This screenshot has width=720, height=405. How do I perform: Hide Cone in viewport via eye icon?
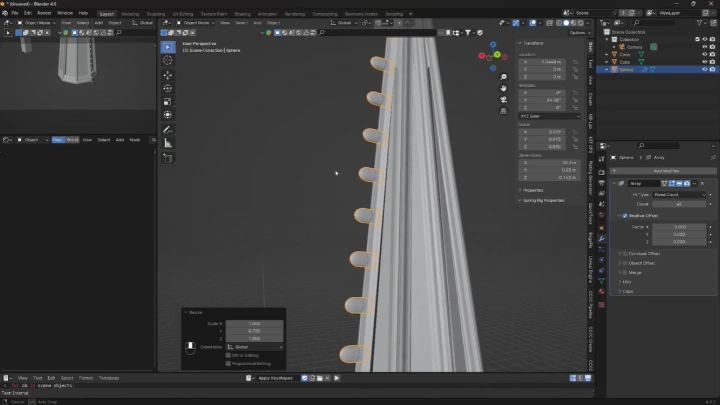click(x=705, y=54)
